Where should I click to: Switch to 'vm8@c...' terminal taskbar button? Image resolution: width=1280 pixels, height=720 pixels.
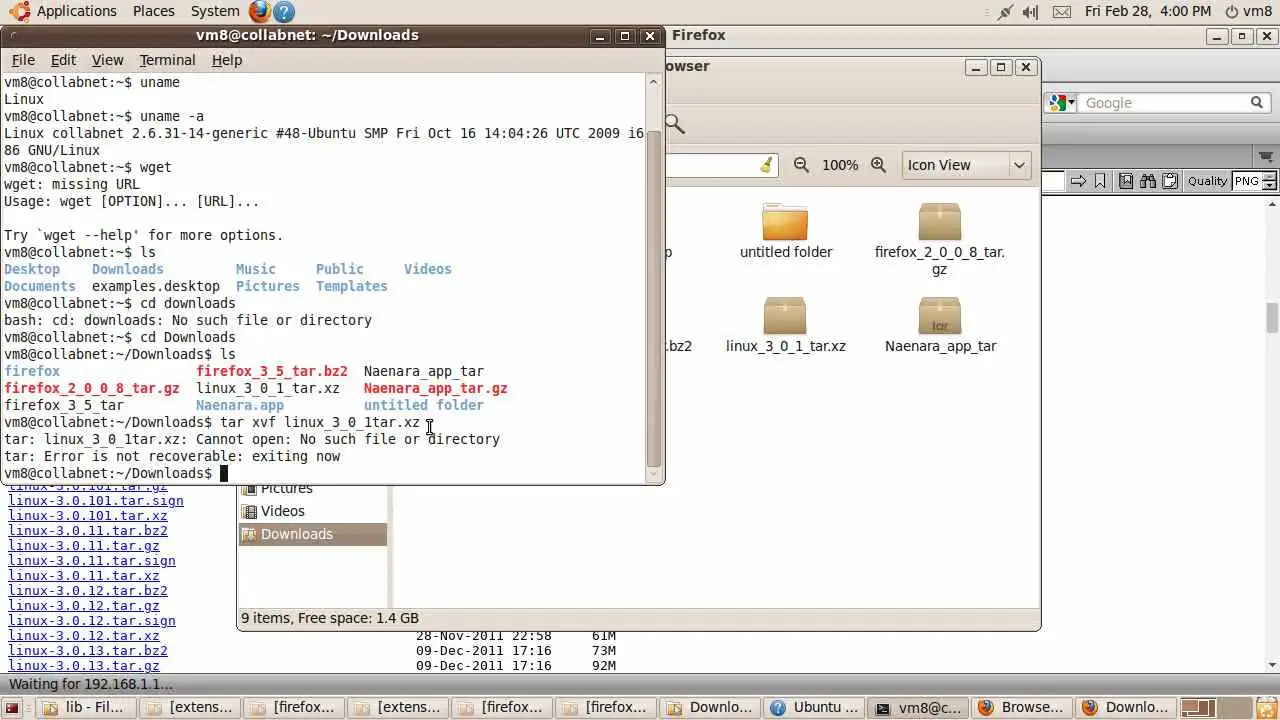coord(916,708)
